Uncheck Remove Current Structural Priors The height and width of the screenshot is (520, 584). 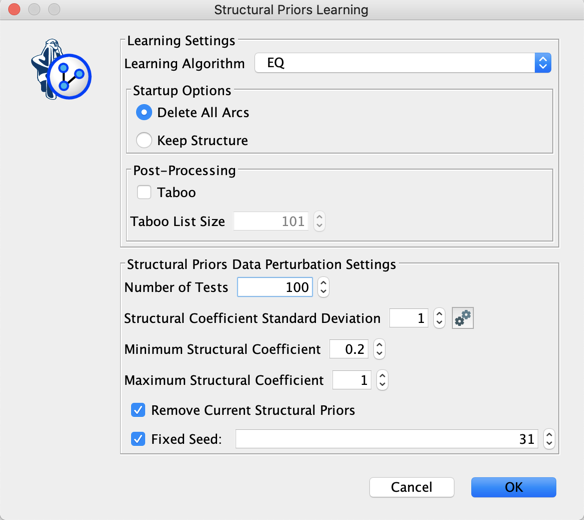138,410
